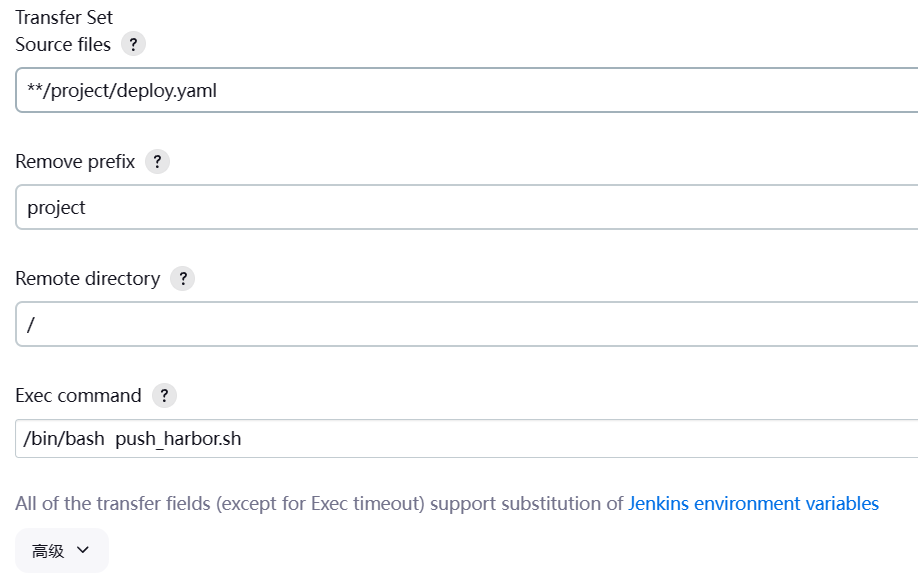Screen dimensions: 918x583
Task: Click the chevron arrow beside 高级
Action: (x=83, y=550)
